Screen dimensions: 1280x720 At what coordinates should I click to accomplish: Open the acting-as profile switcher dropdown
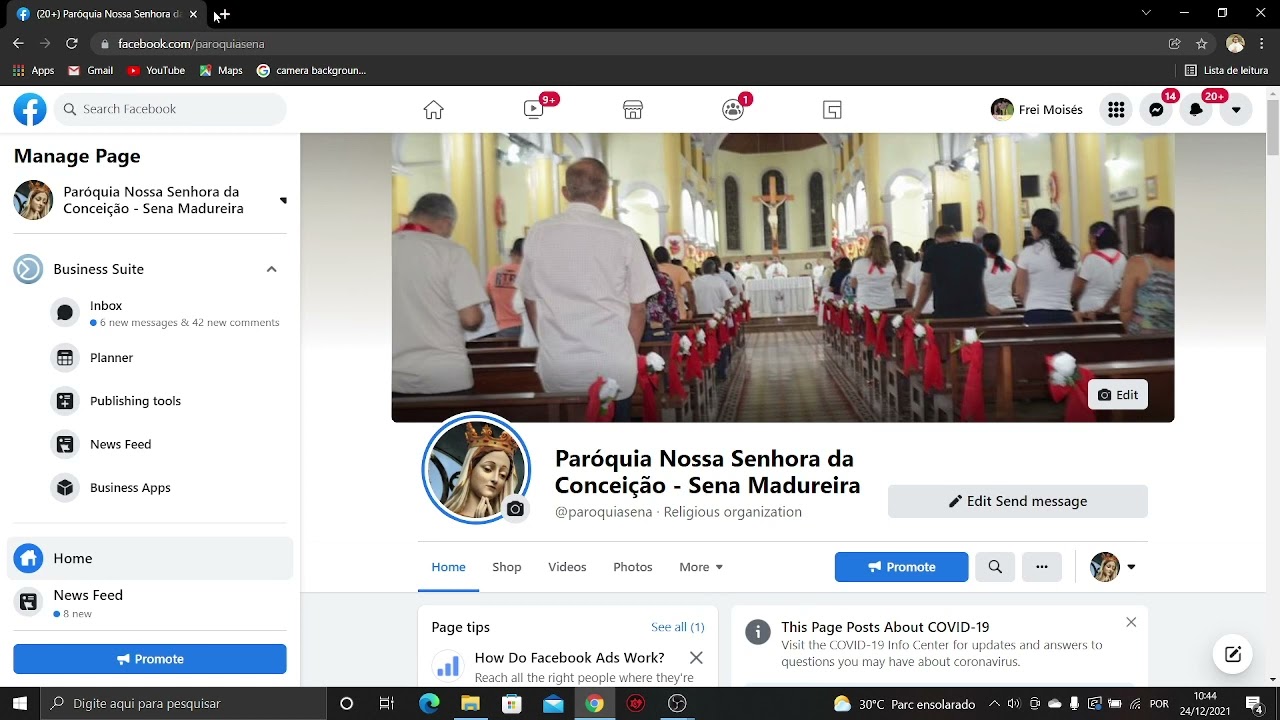pyautogui.click(x=1113, y=567)
